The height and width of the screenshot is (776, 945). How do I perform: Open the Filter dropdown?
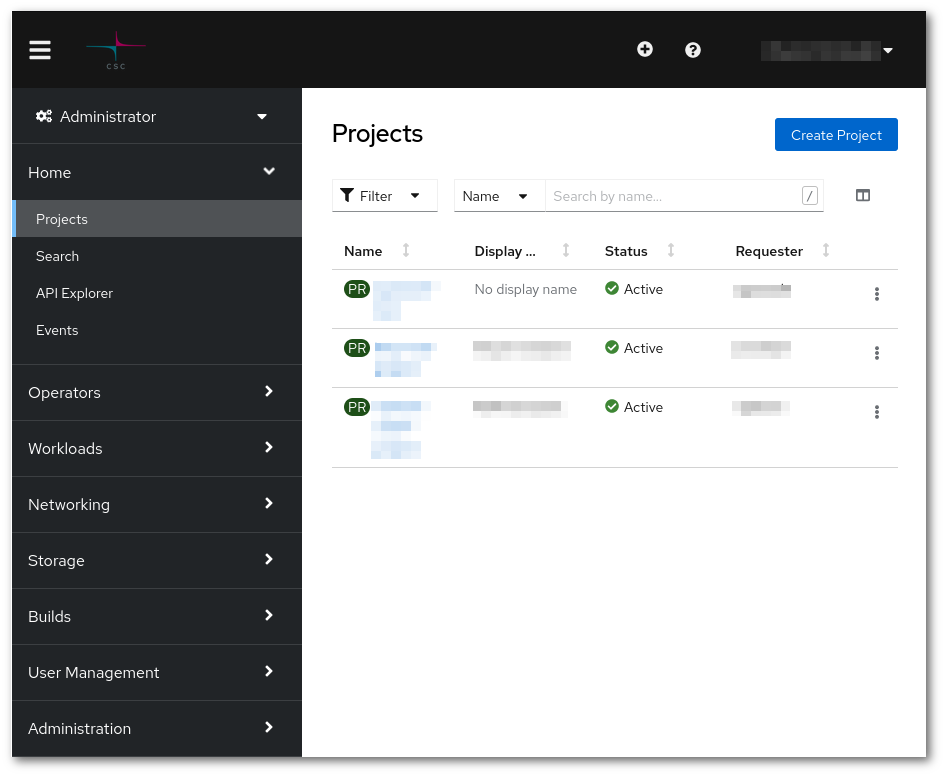(385, 196)
